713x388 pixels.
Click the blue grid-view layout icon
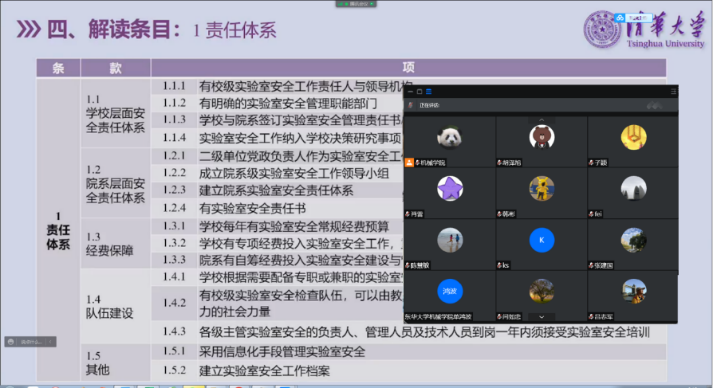click(428, 92)
